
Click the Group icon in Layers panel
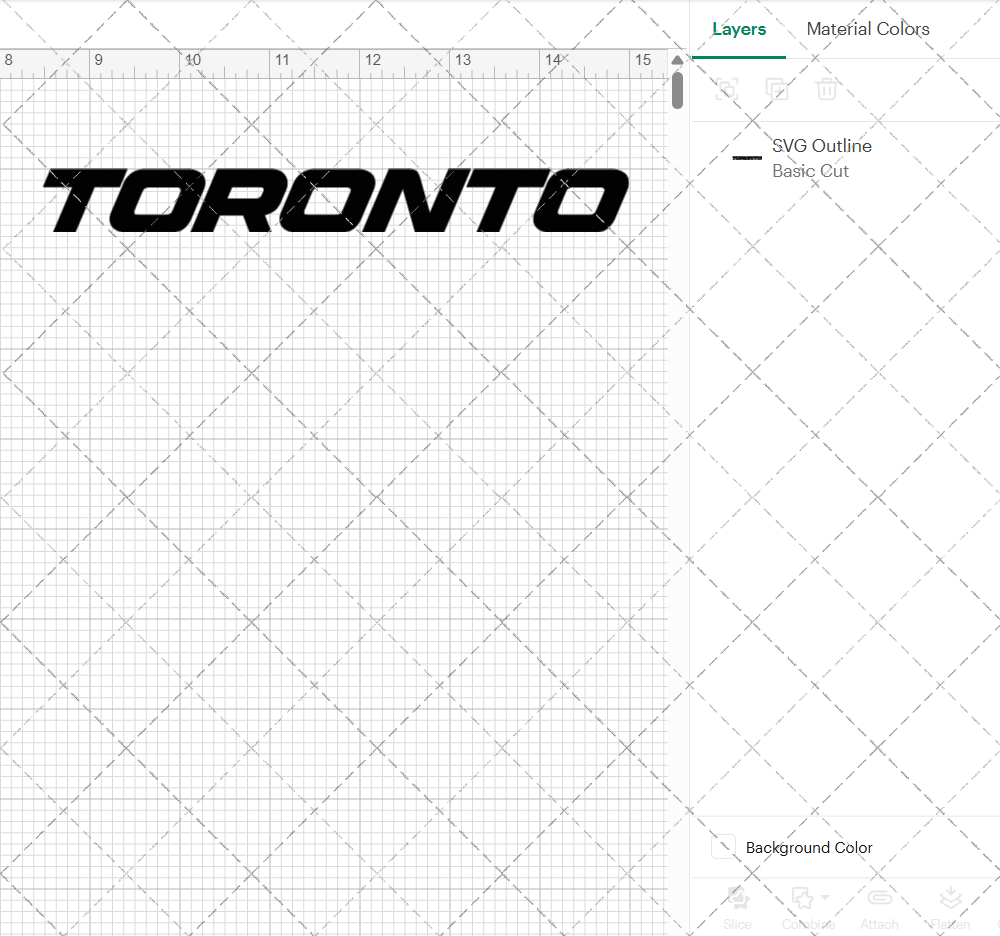tap(727, 89)
